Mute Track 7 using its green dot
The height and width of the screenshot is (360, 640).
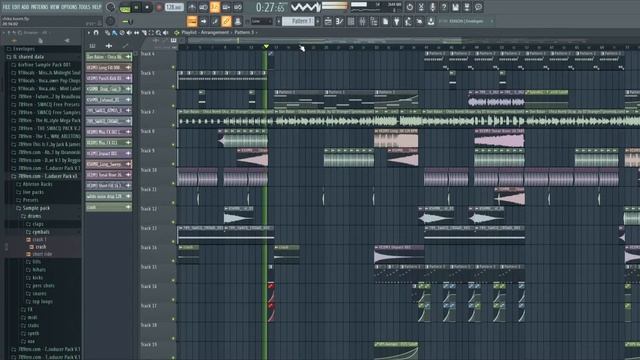point(173,125)
